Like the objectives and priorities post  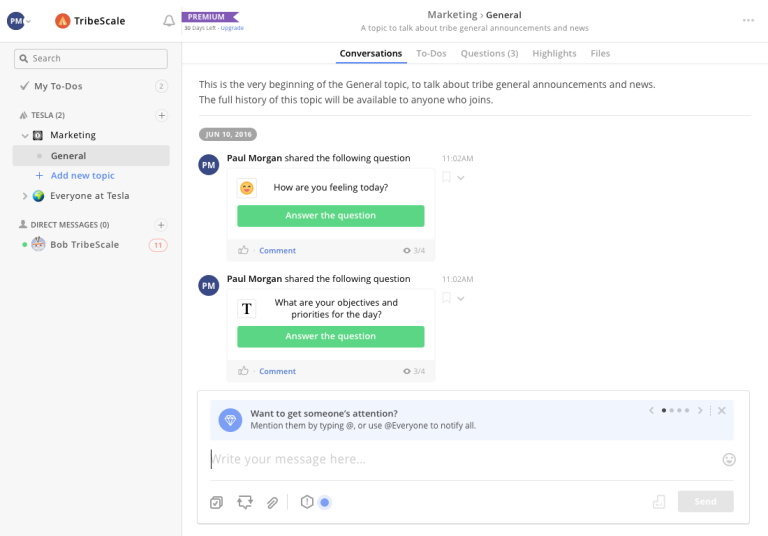(x=243, y=370)
